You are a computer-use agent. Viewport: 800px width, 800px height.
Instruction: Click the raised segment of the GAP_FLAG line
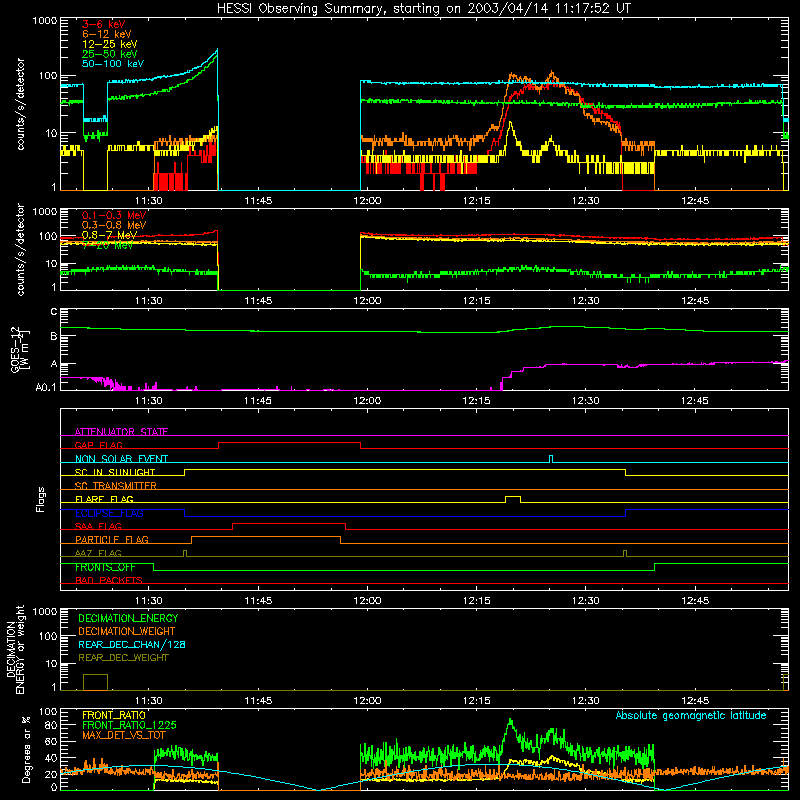pos(289,443)
